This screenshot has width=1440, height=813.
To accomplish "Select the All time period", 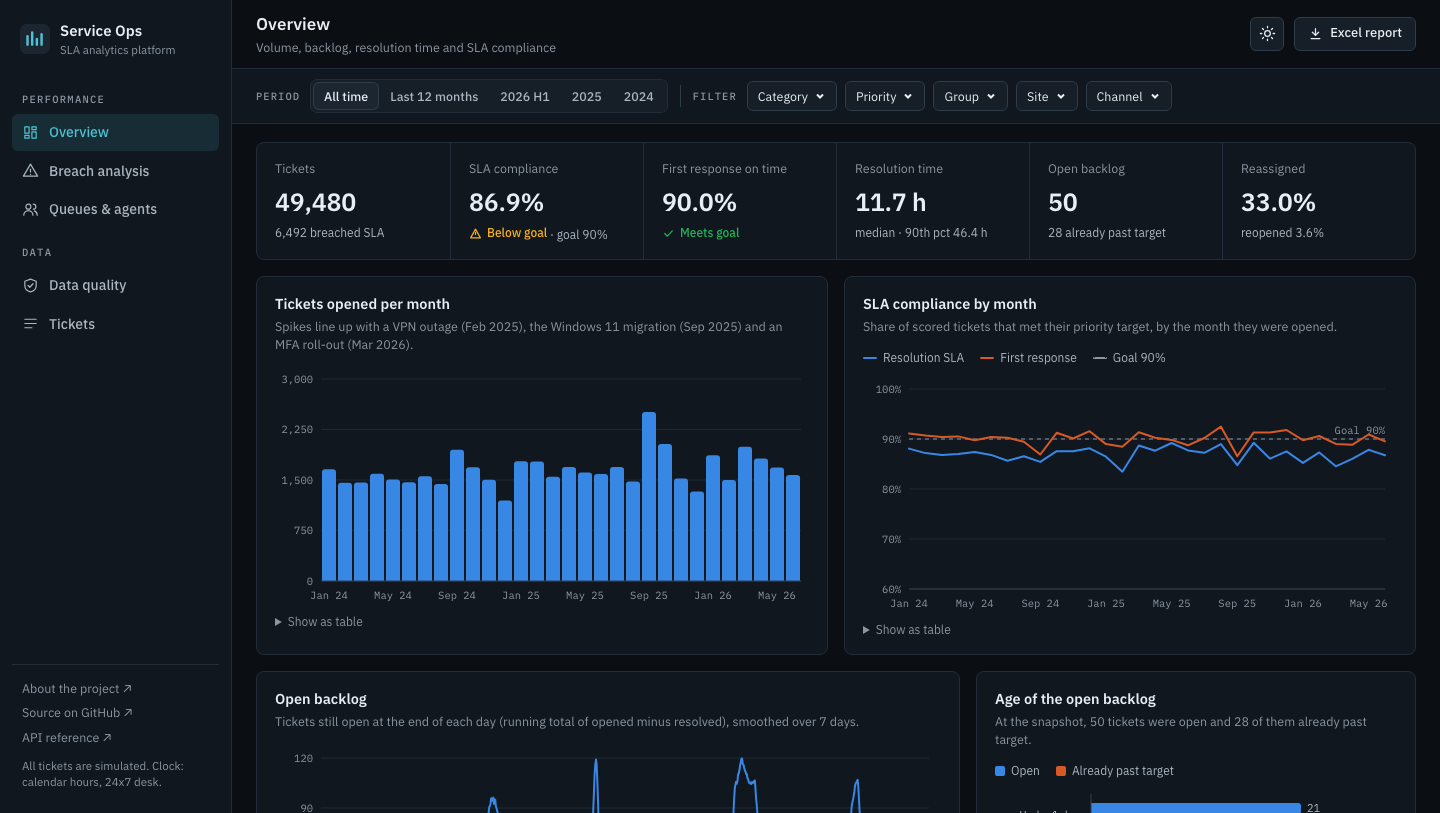I will [x=346, y=97].
